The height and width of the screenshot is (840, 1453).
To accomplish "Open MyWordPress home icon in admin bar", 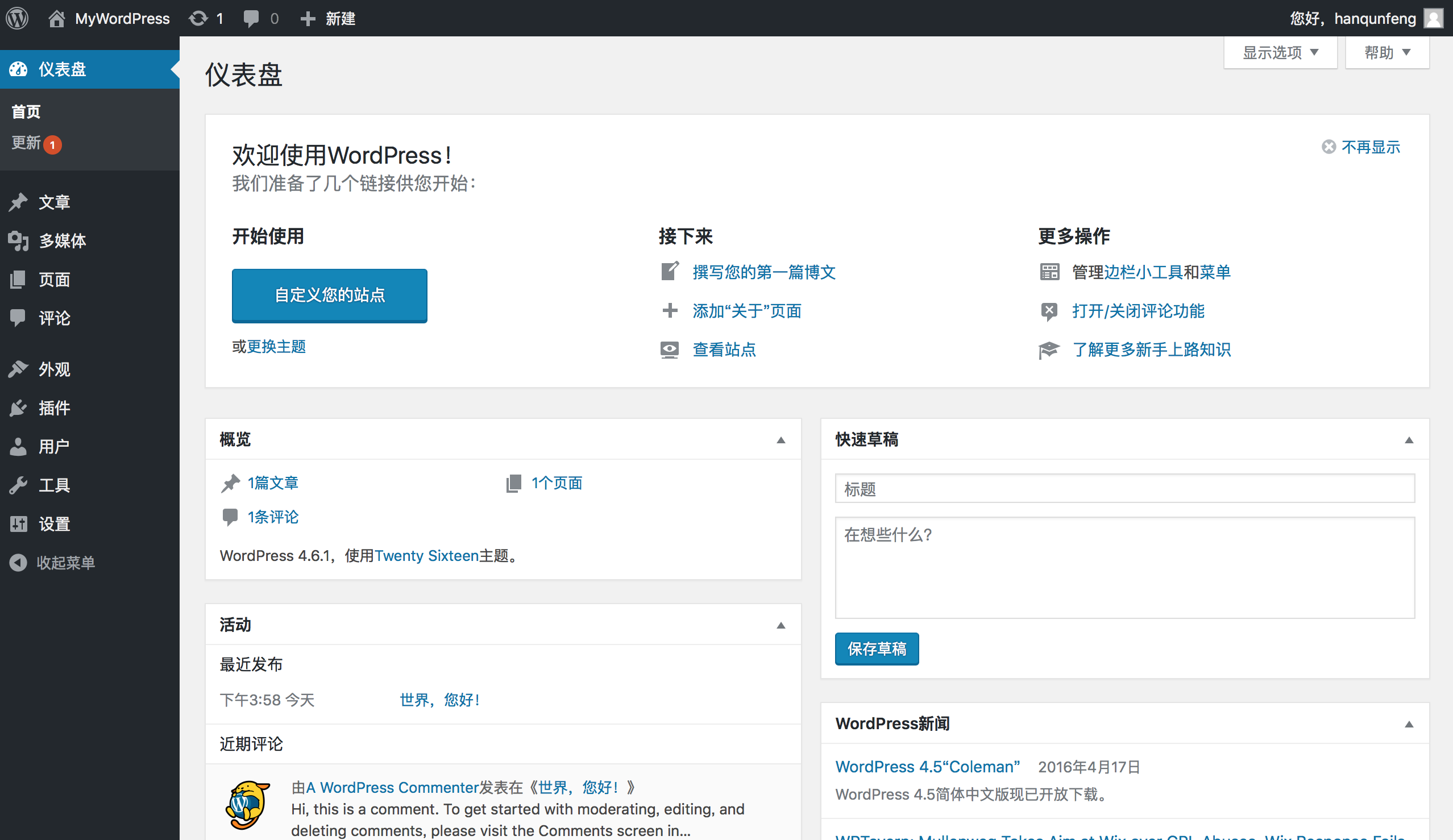I will [56, 18].
